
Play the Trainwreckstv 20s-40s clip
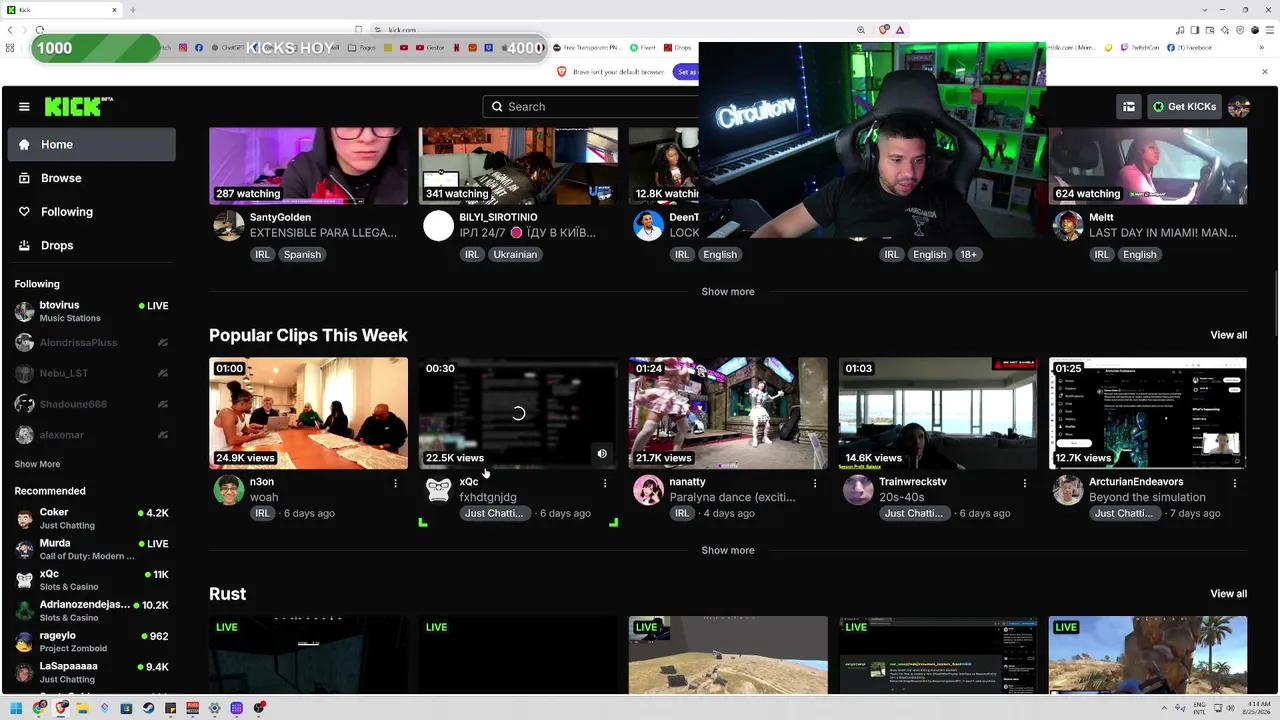click(938, 413)
